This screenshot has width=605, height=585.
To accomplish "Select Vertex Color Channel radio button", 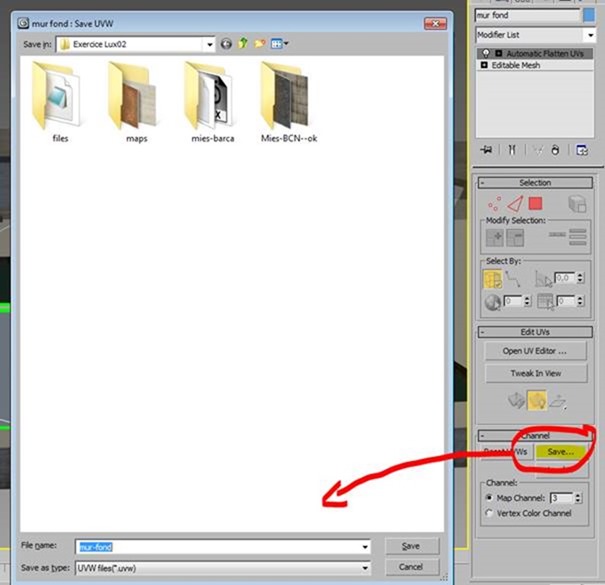I will pos(489,513).
